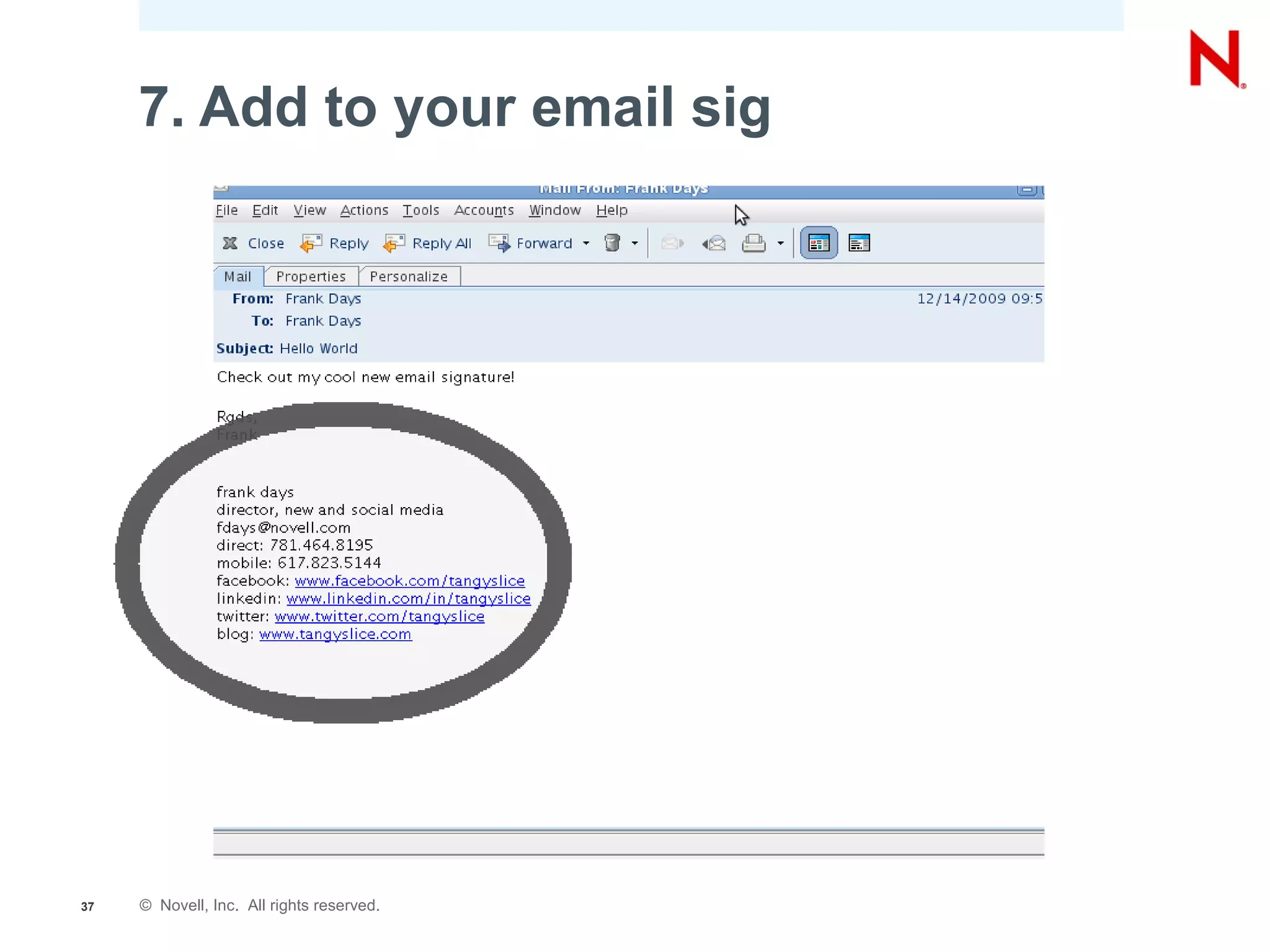Click the 'director, new and social media' line
The height and width of the screenshot is (952, 1270).
point(330,510)
